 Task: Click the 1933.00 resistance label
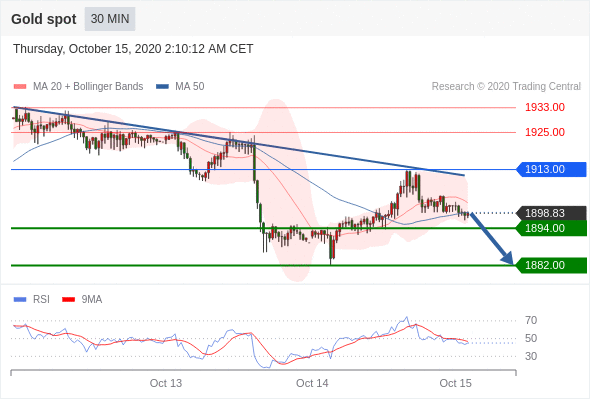[545, 108]
